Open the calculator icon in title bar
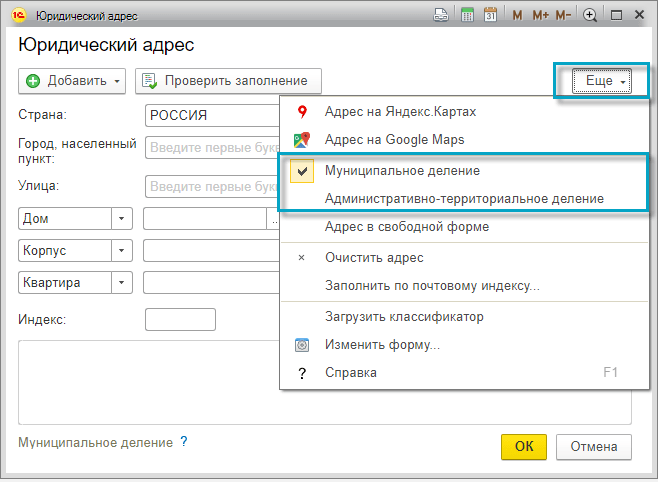658x482 pixels. coord(467,15)
